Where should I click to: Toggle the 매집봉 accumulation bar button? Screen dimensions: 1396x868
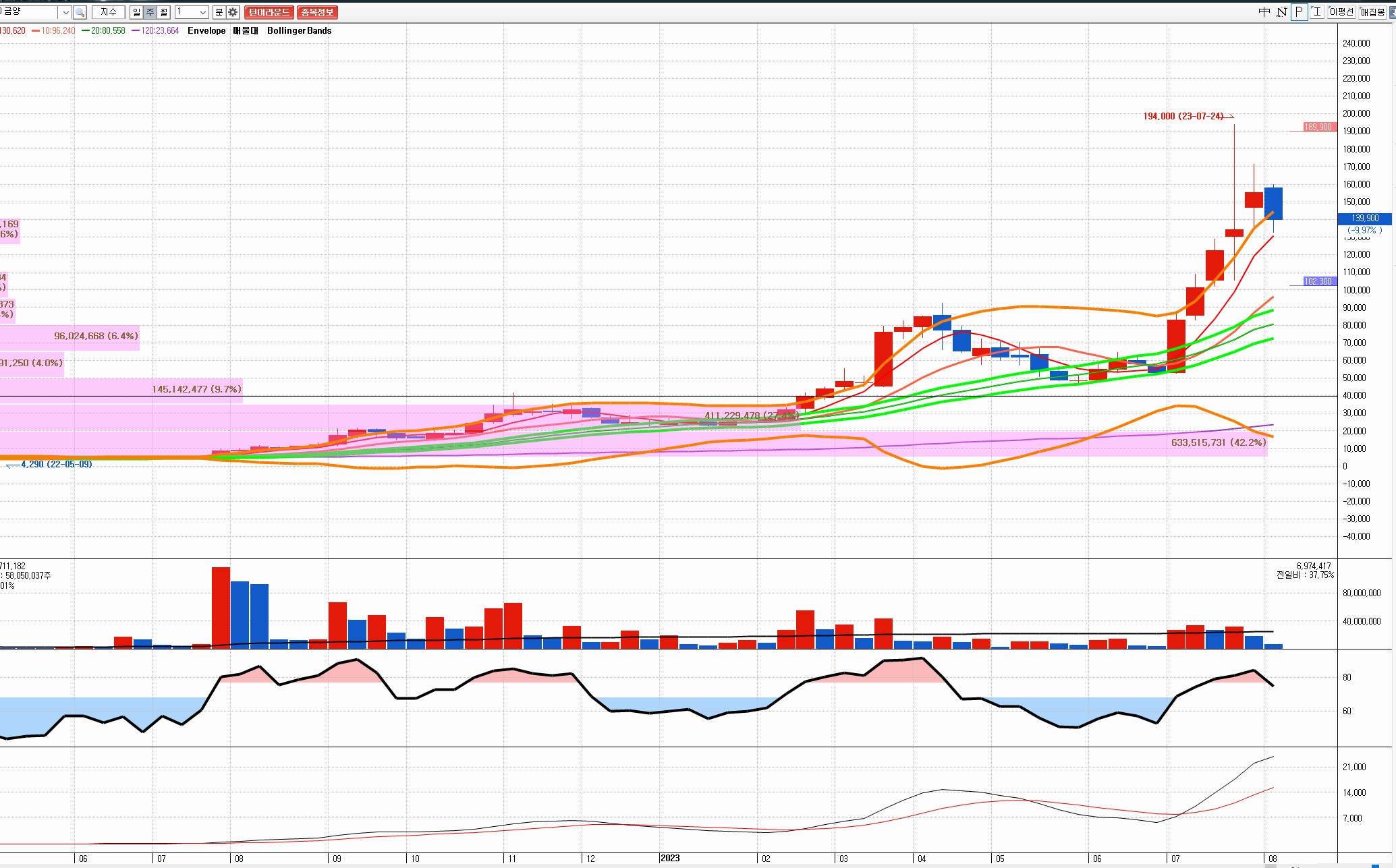1372,11
